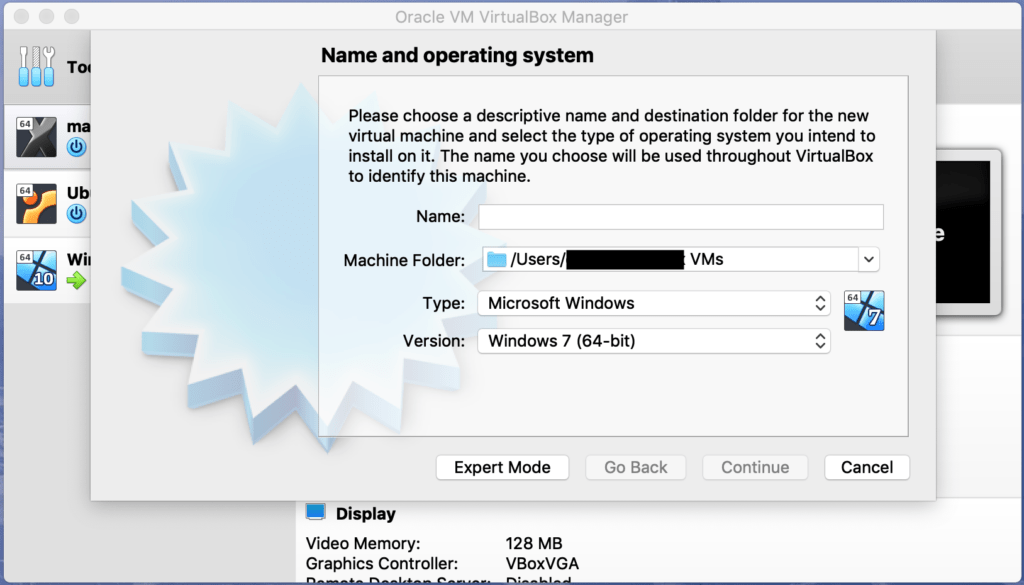The width and height of the screenshot is (1024, 585).
Task: Click the 'Name and operating system' heading
Action: coord(457,55)
